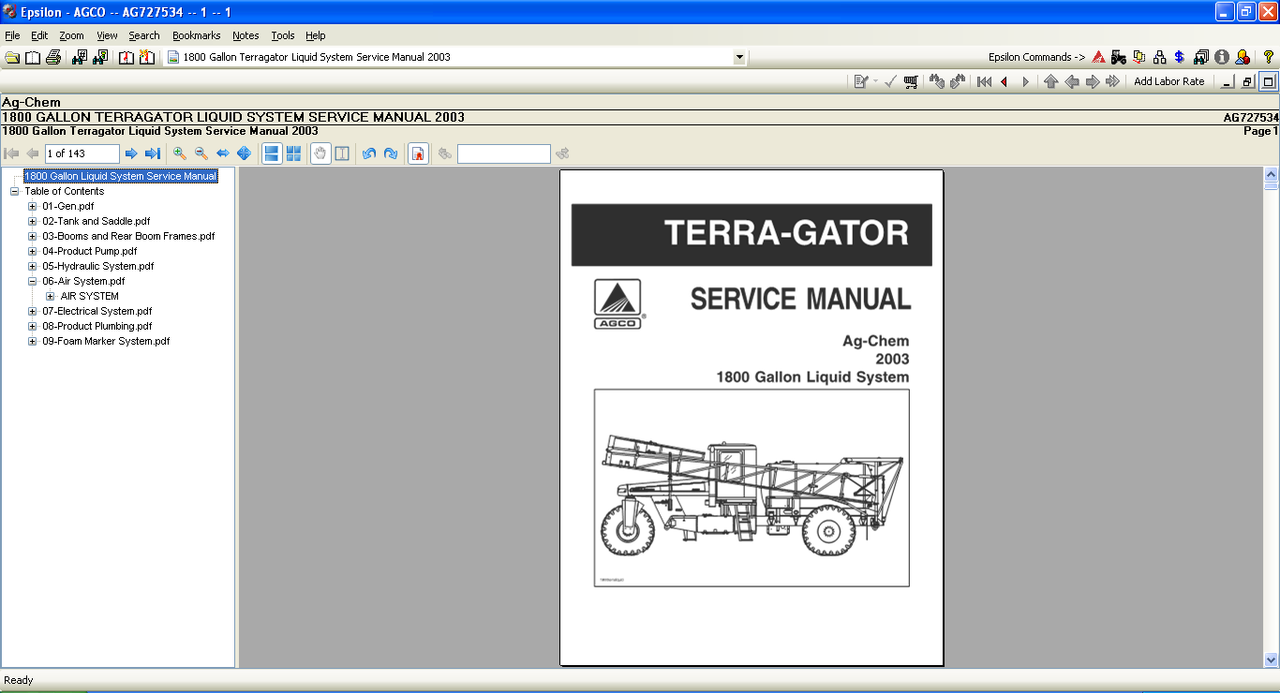Click the Add Labor Rate button
The height and width of the screenshot is (693, 1280).
(x=1169, y=81)
